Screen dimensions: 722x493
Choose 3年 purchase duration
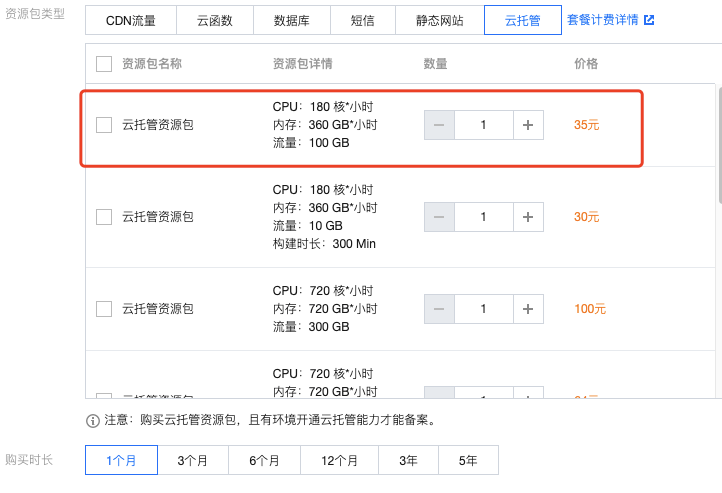click(x=409, y=461)
